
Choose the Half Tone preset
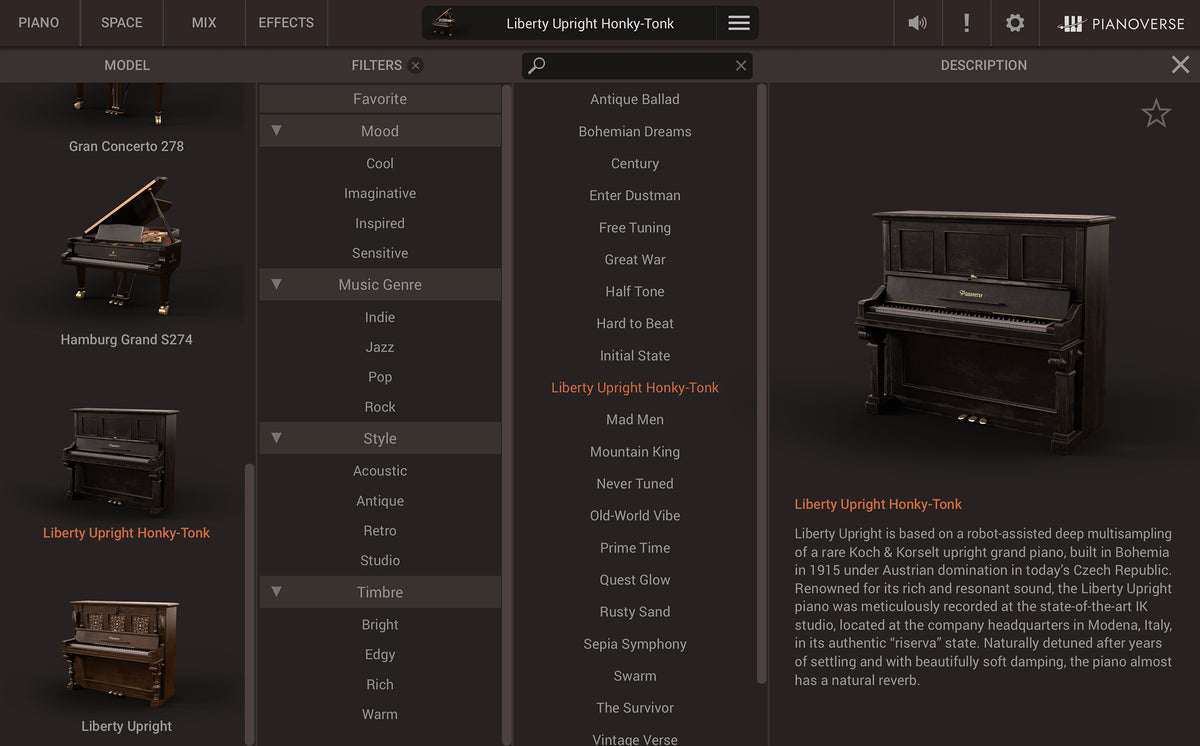tap(635, 292)
